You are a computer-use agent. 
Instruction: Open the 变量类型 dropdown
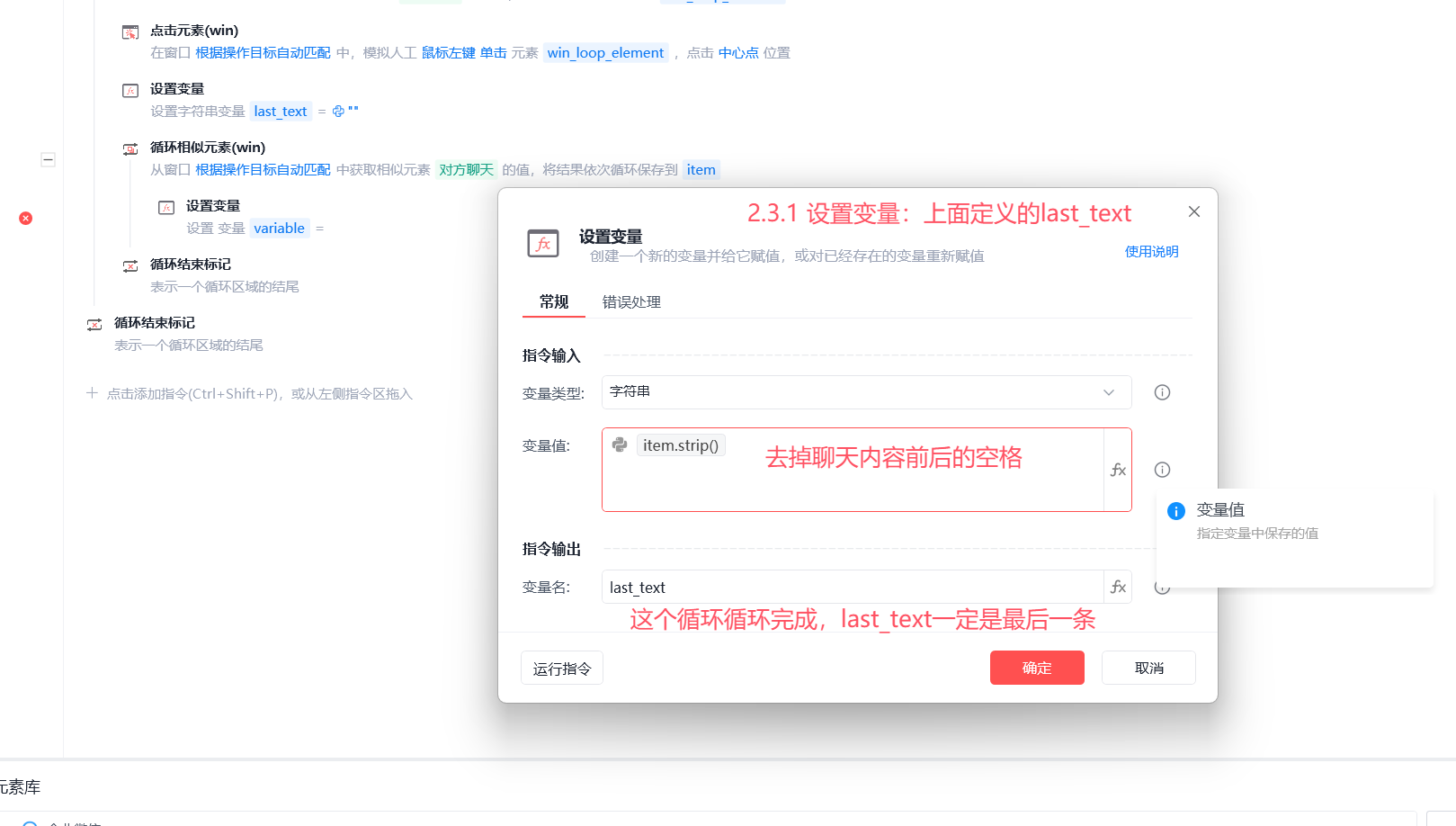coord(867,392)
